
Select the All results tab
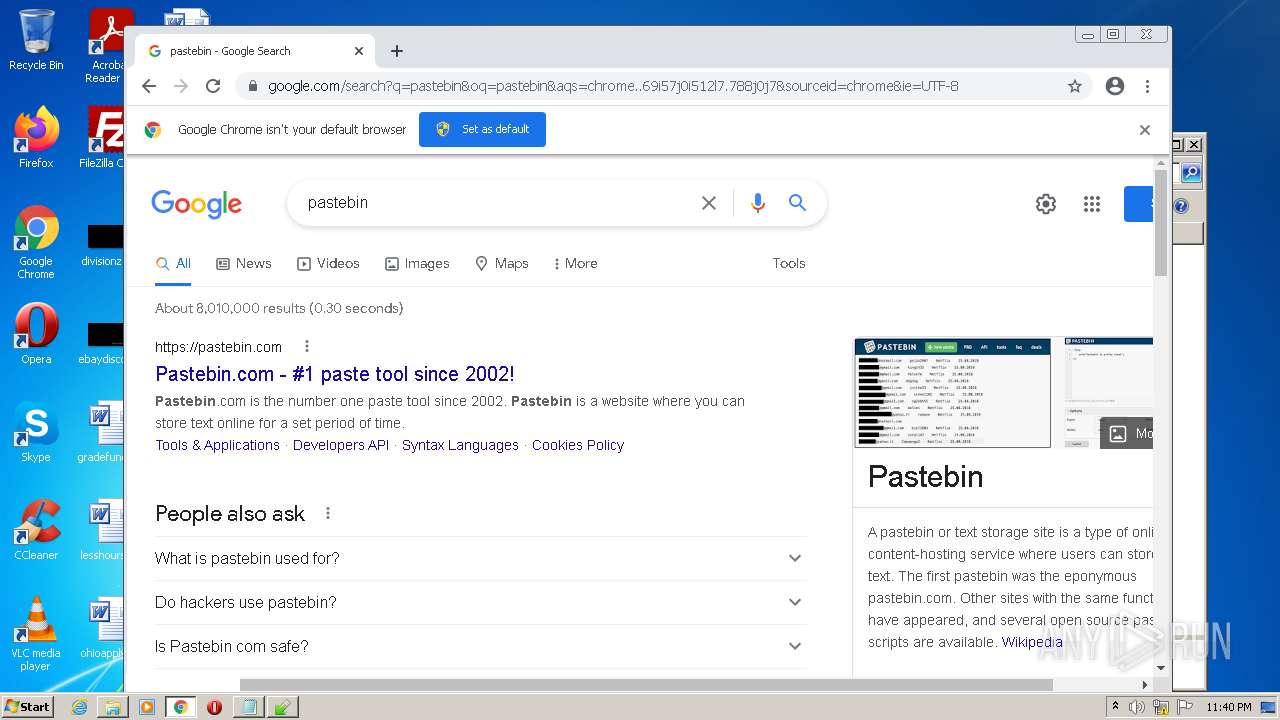click(x=173, y=264)
